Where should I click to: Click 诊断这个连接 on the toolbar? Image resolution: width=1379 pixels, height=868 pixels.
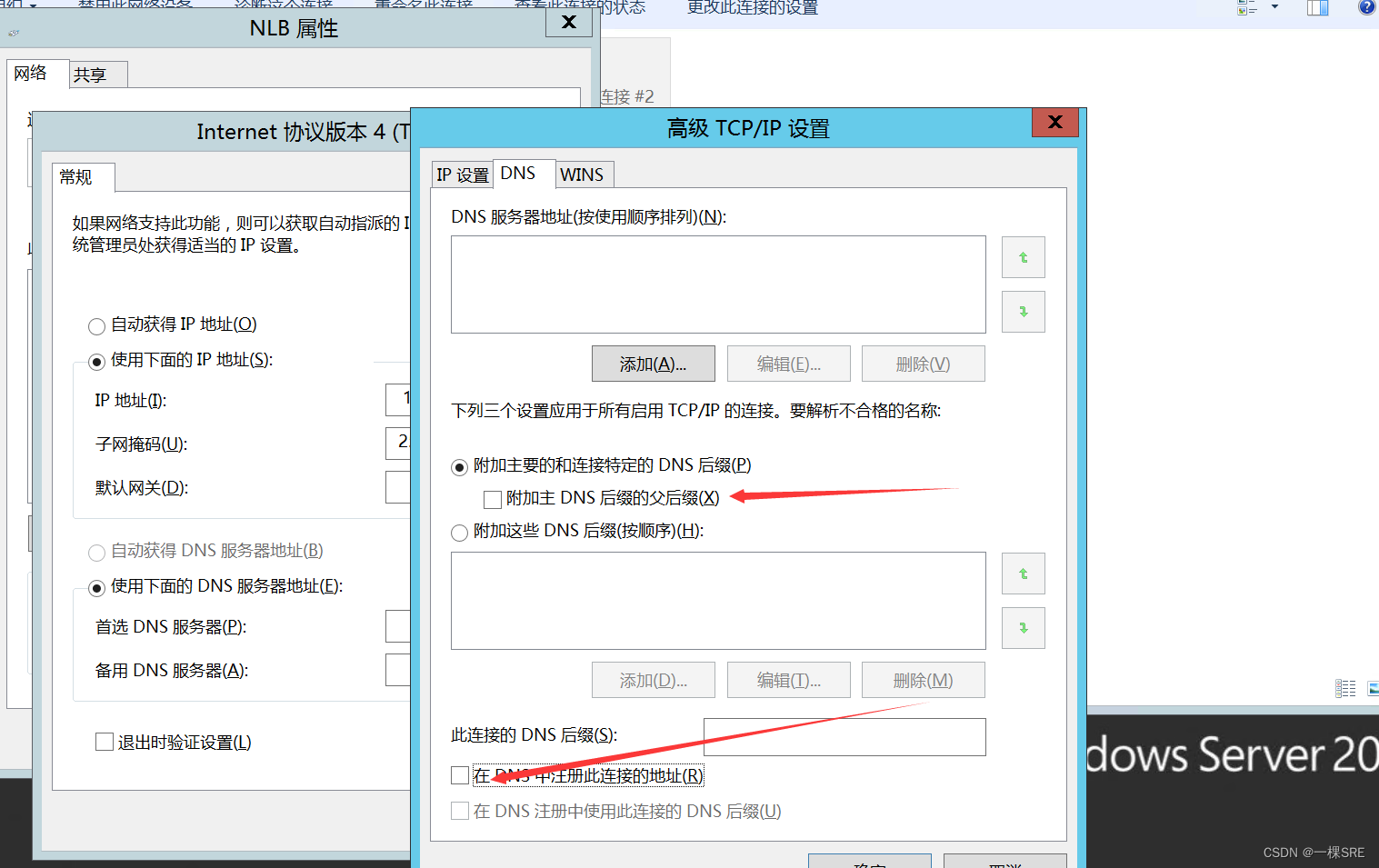click(x=282, y=5)
